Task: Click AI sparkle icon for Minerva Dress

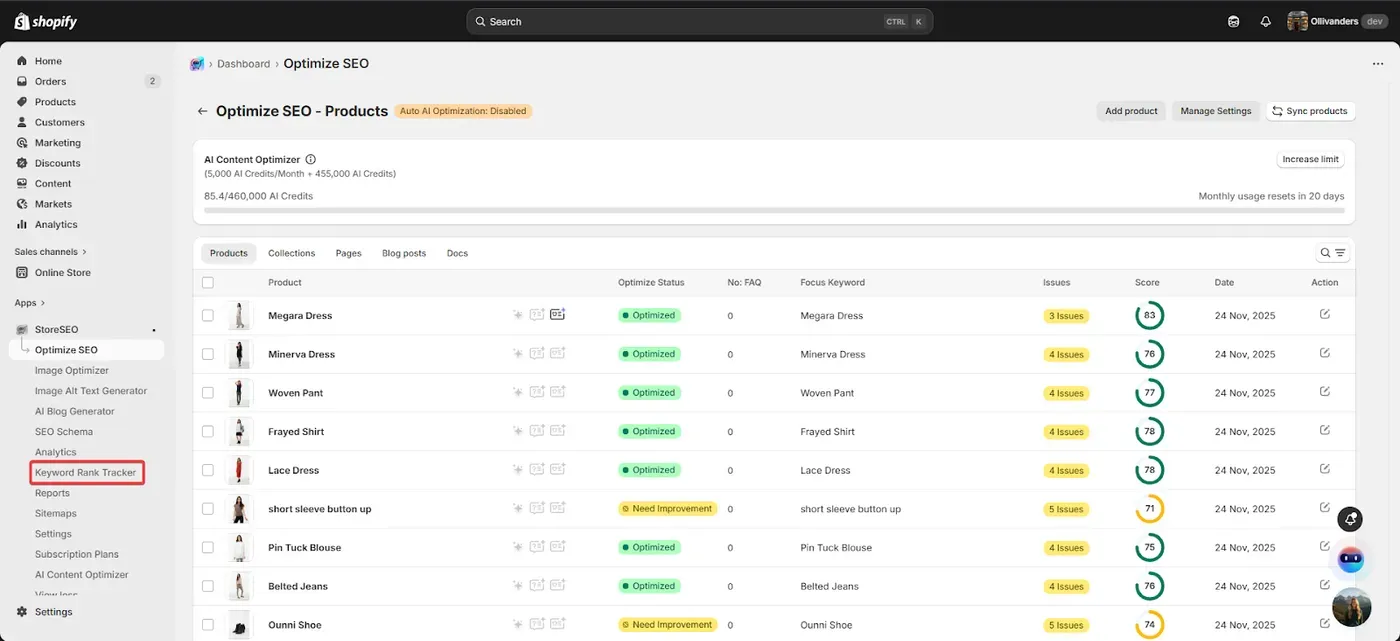Action: click(x=517, y=353)
